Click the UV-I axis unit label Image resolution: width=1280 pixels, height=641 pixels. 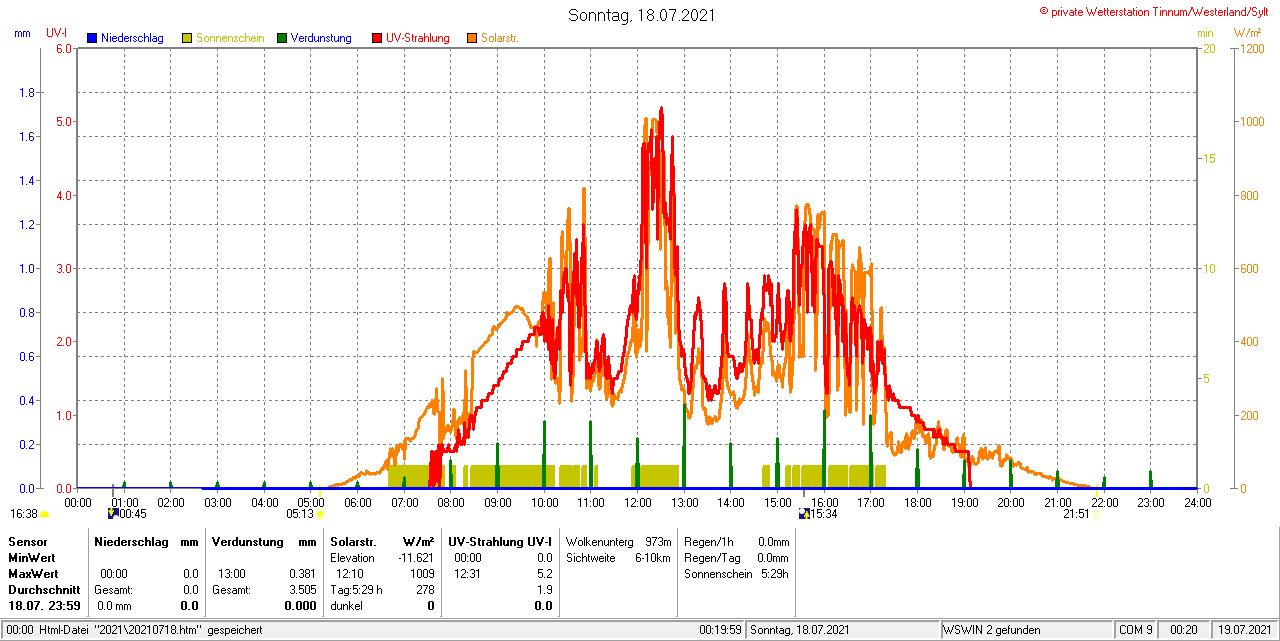[57, 33]
